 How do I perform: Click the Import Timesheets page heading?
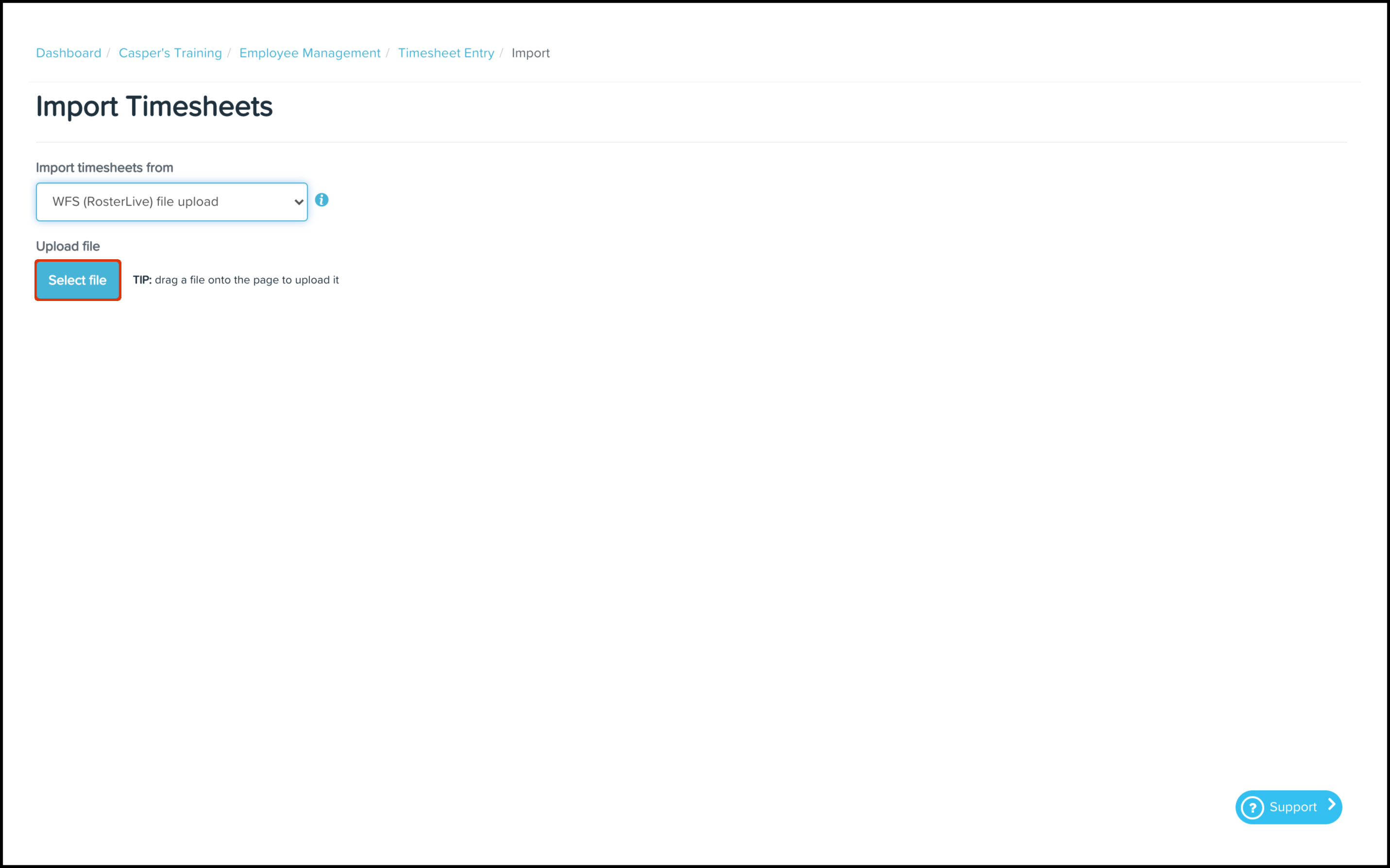[154, 106]
